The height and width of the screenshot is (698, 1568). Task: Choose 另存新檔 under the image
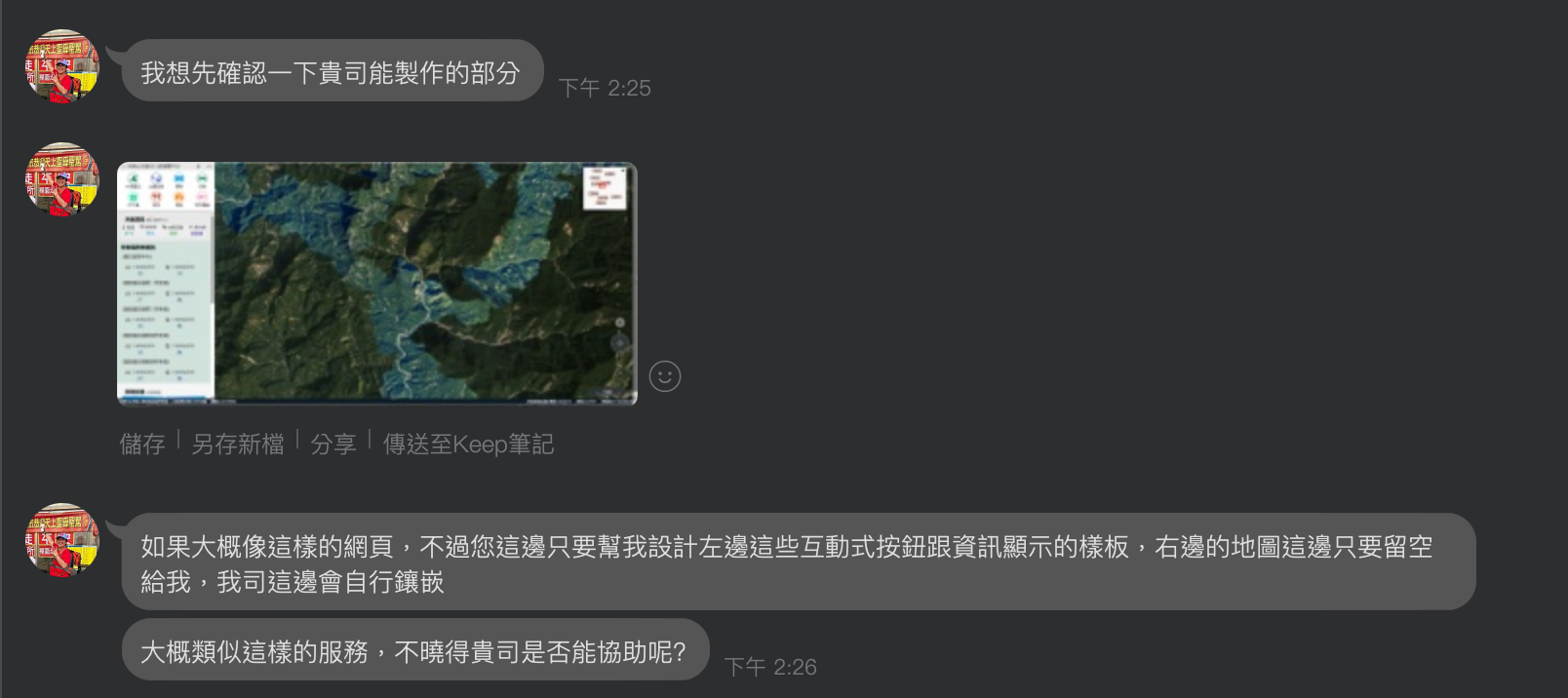(x=238, y=445)
